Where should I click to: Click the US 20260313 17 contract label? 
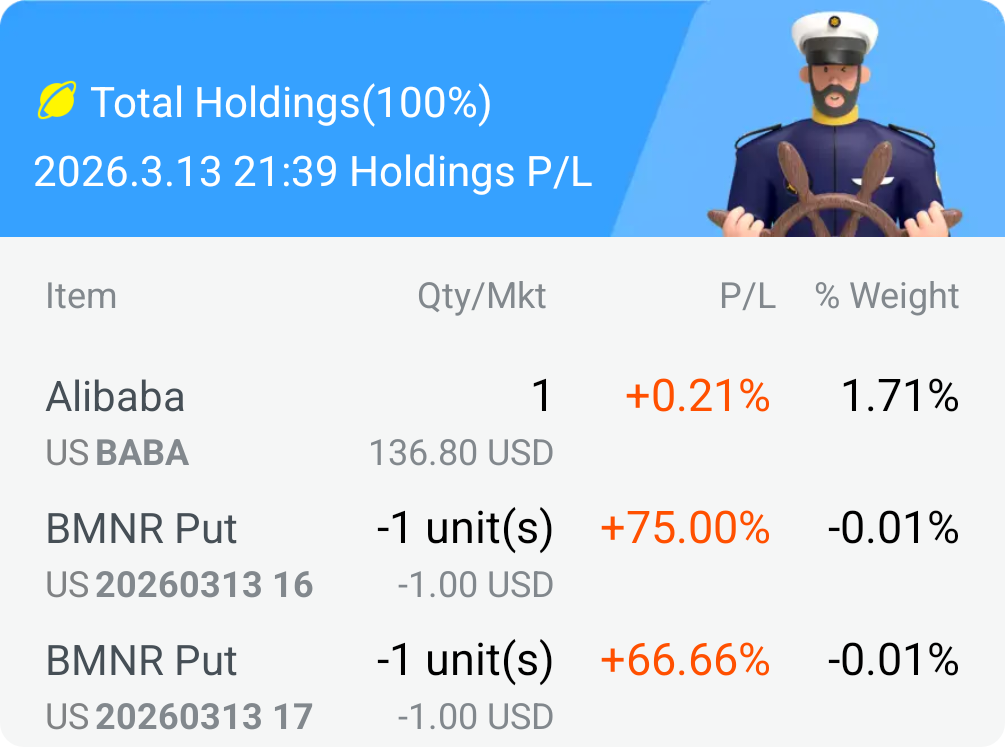point(180,717)
